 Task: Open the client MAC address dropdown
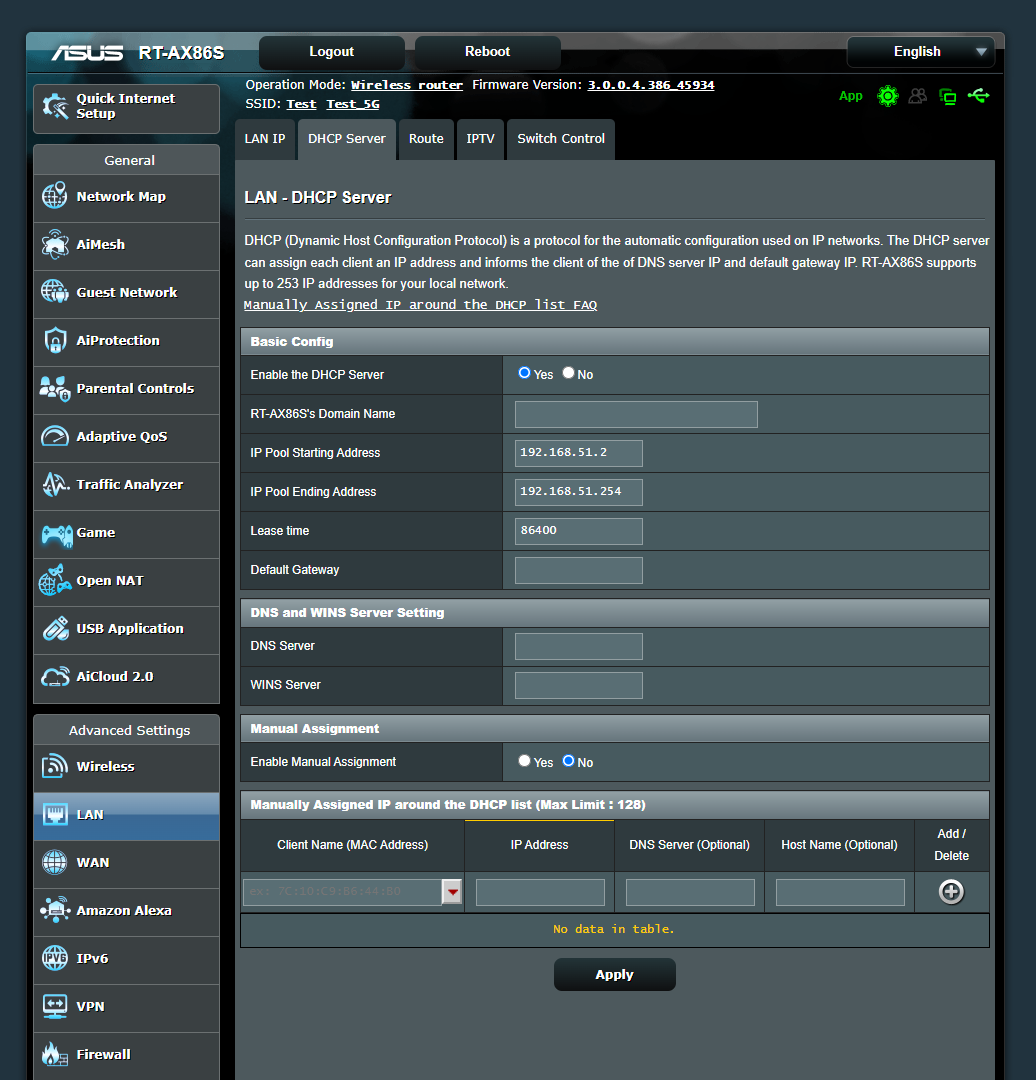pyautogui.click(x=452, y=891)
